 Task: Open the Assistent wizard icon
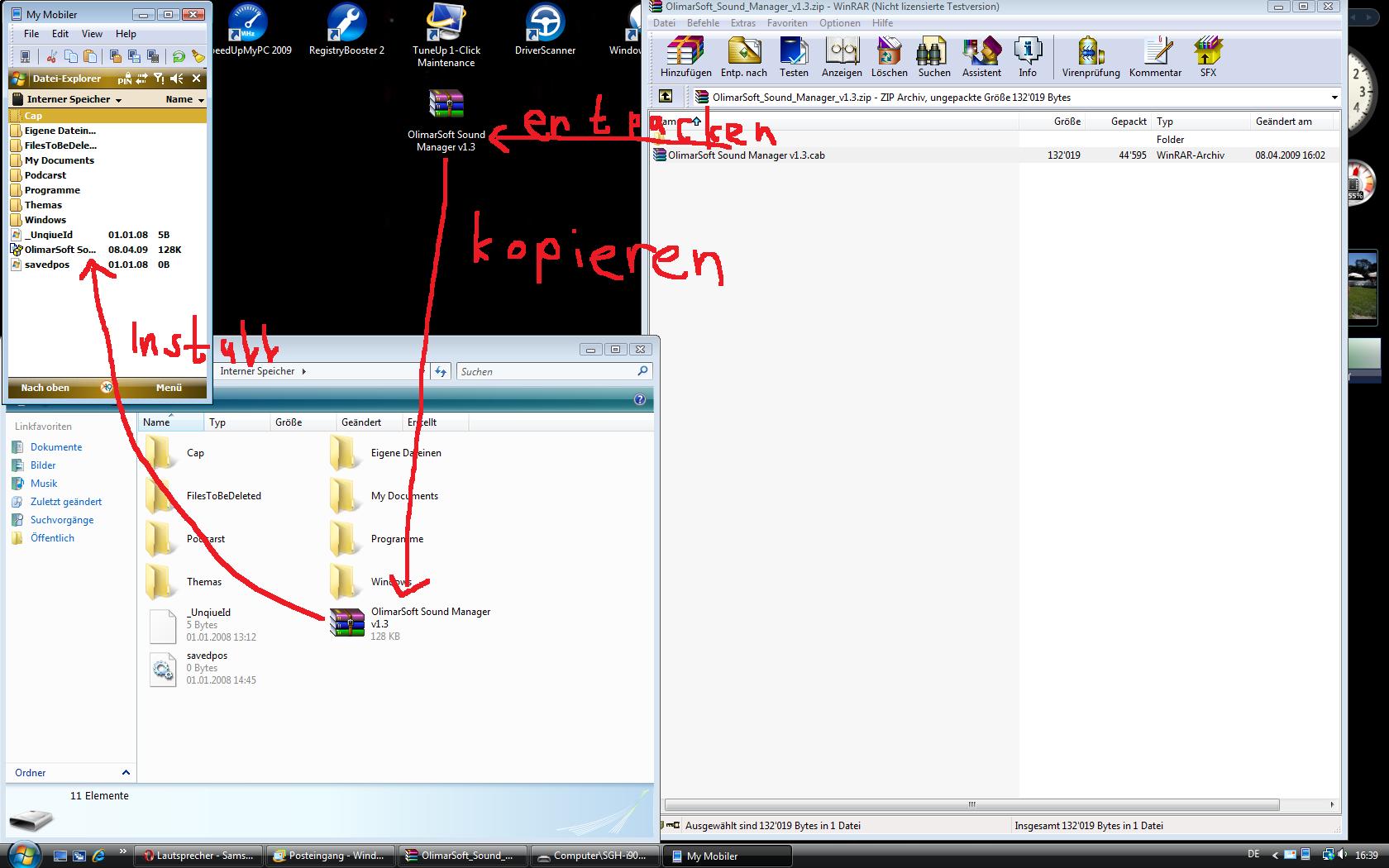[981, 57]
